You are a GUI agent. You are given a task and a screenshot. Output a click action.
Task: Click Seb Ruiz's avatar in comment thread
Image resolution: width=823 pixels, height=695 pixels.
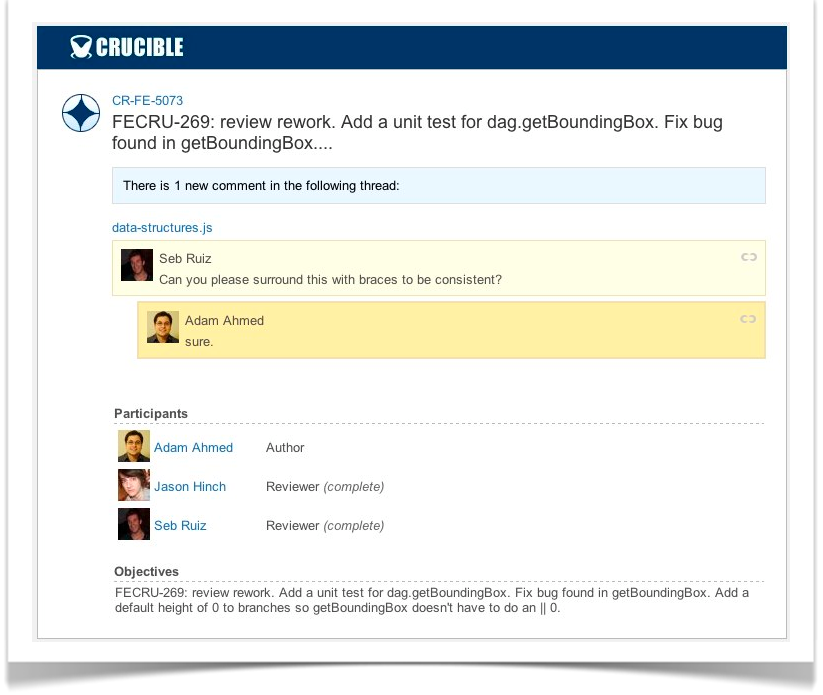point(137,266)
